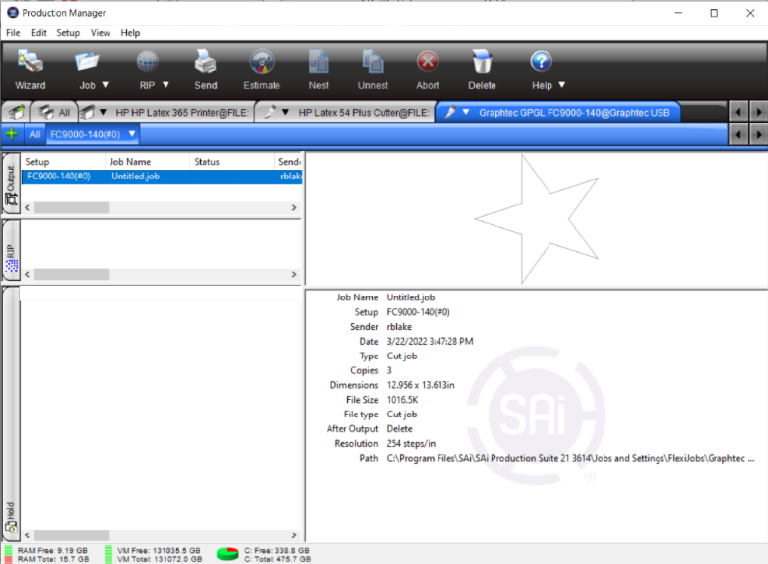This screenshot has height=564, width=768.
Task: Click the Status column header
Action: [230, 161]
